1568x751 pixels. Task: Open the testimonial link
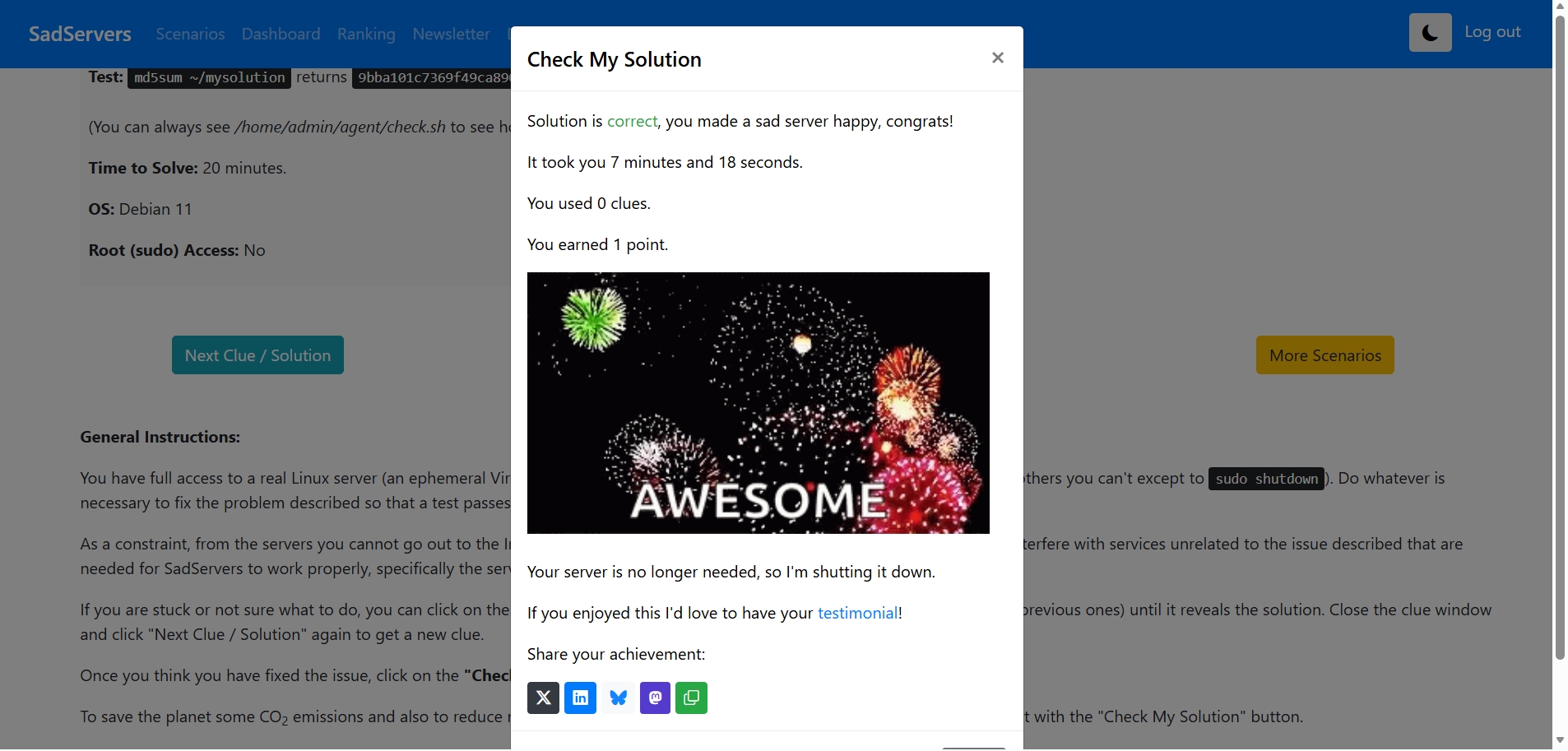857,613
